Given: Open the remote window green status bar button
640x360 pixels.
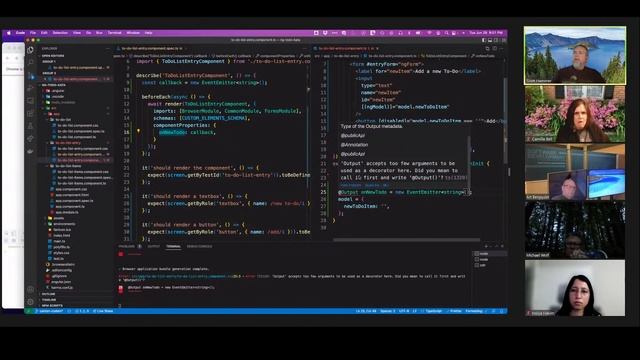Looking at the screenshot, I should coord(28,311).
